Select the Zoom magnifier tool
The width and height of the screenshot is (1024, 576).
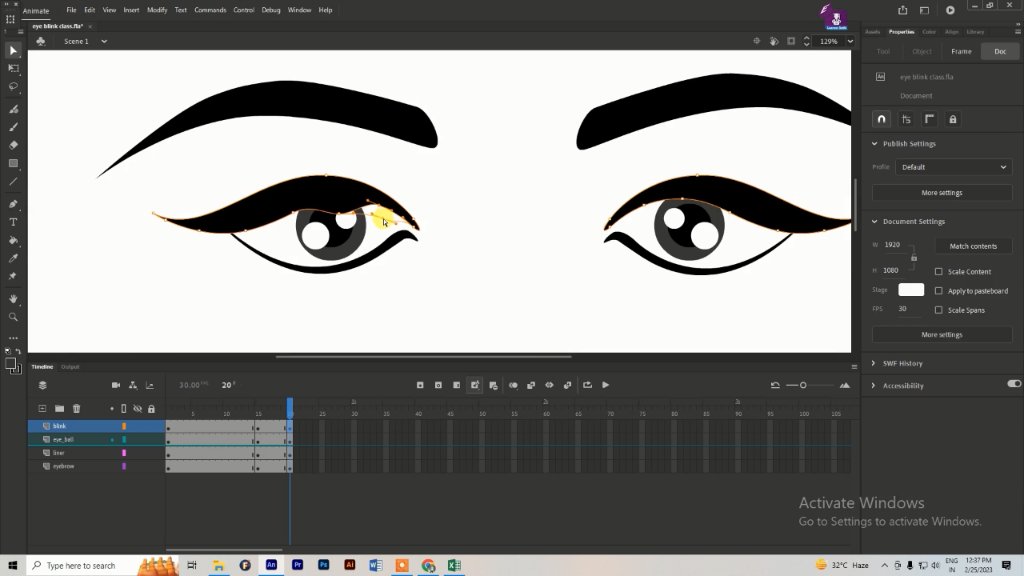13,317
